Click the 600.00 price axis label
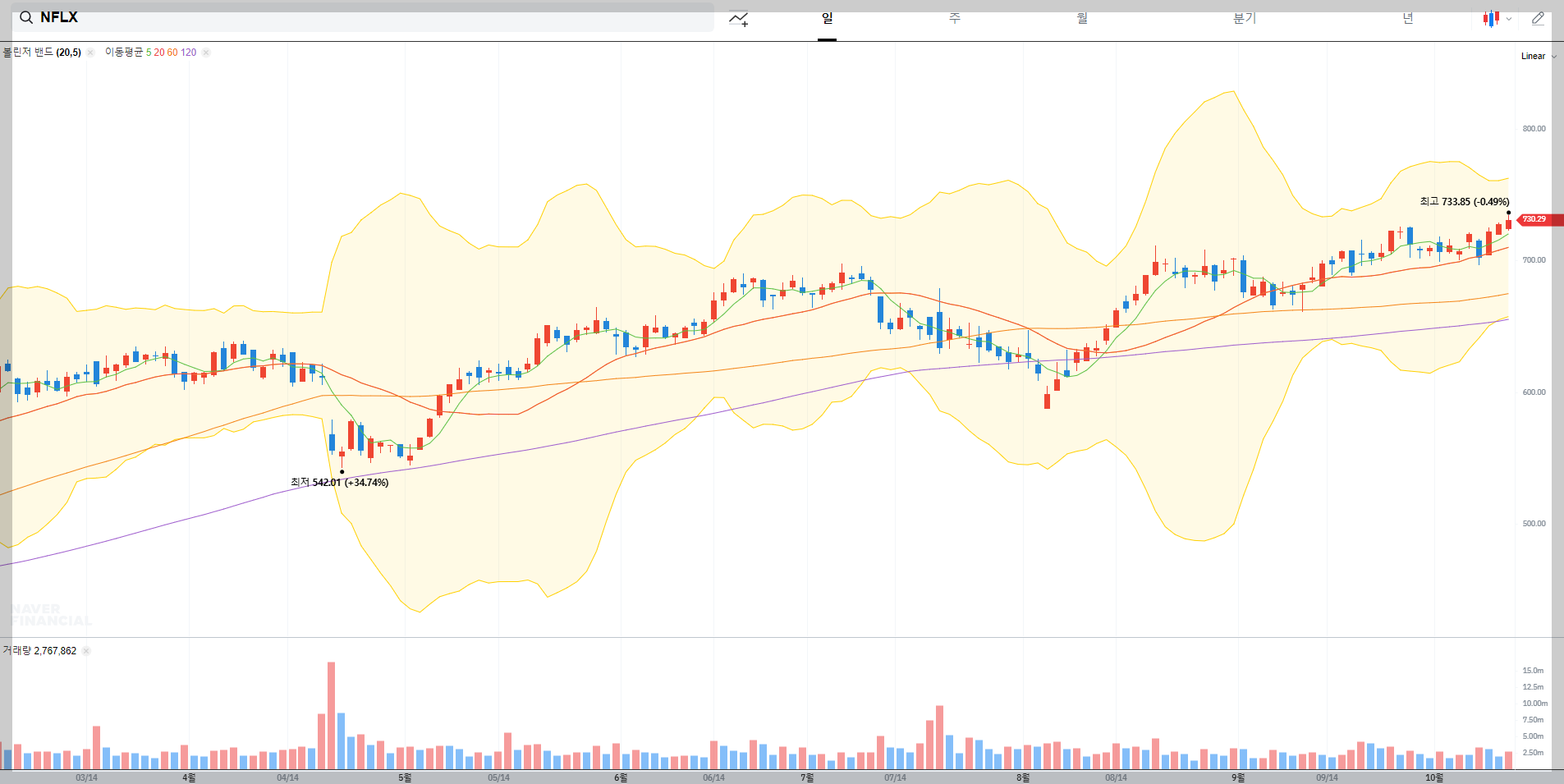The image size is (1564, 784). (1534, 392)
